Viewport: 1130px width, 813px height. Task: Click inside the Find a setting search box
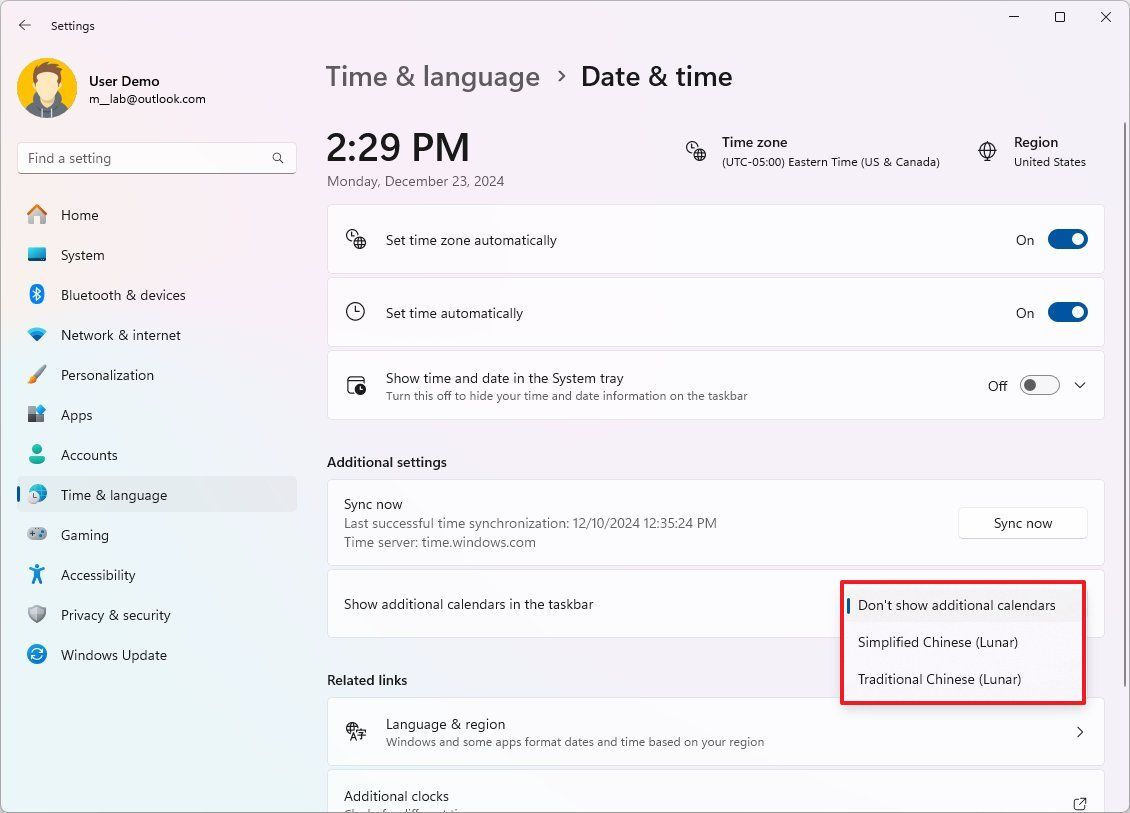pyautogui.click(x=156, y=158)
